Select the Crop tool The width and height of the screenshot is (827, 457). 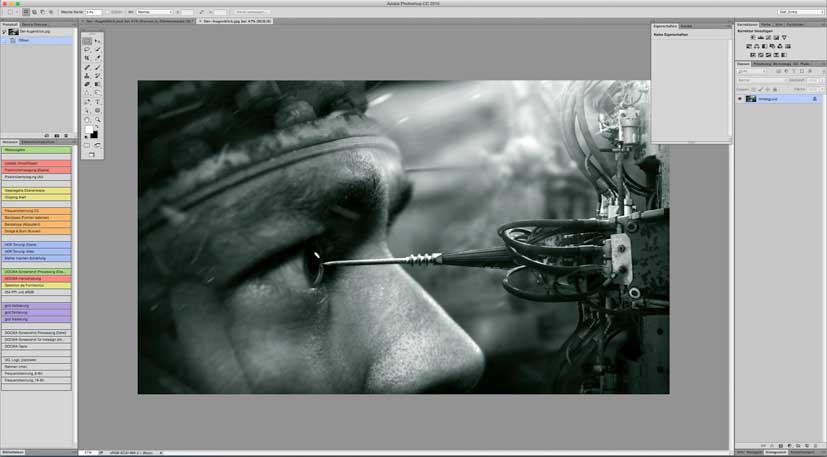point(86,58)
